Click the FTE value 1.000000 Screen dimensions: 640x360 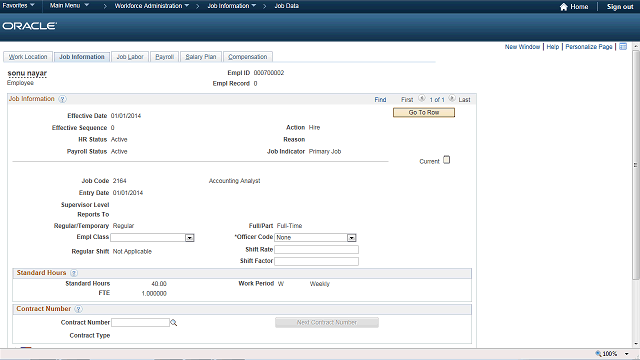(154, 293)
